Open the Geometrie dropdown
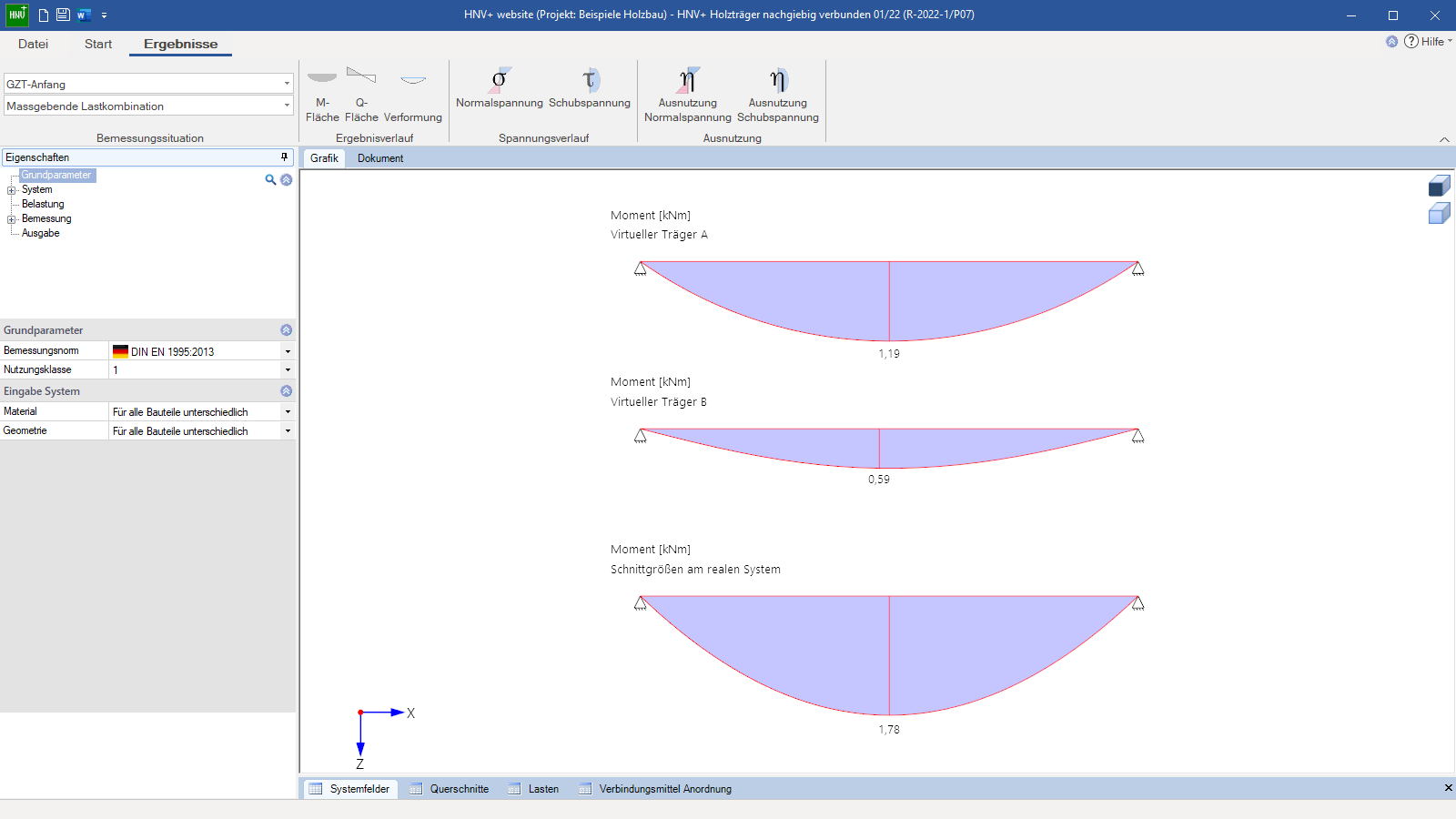 (288, 431)
